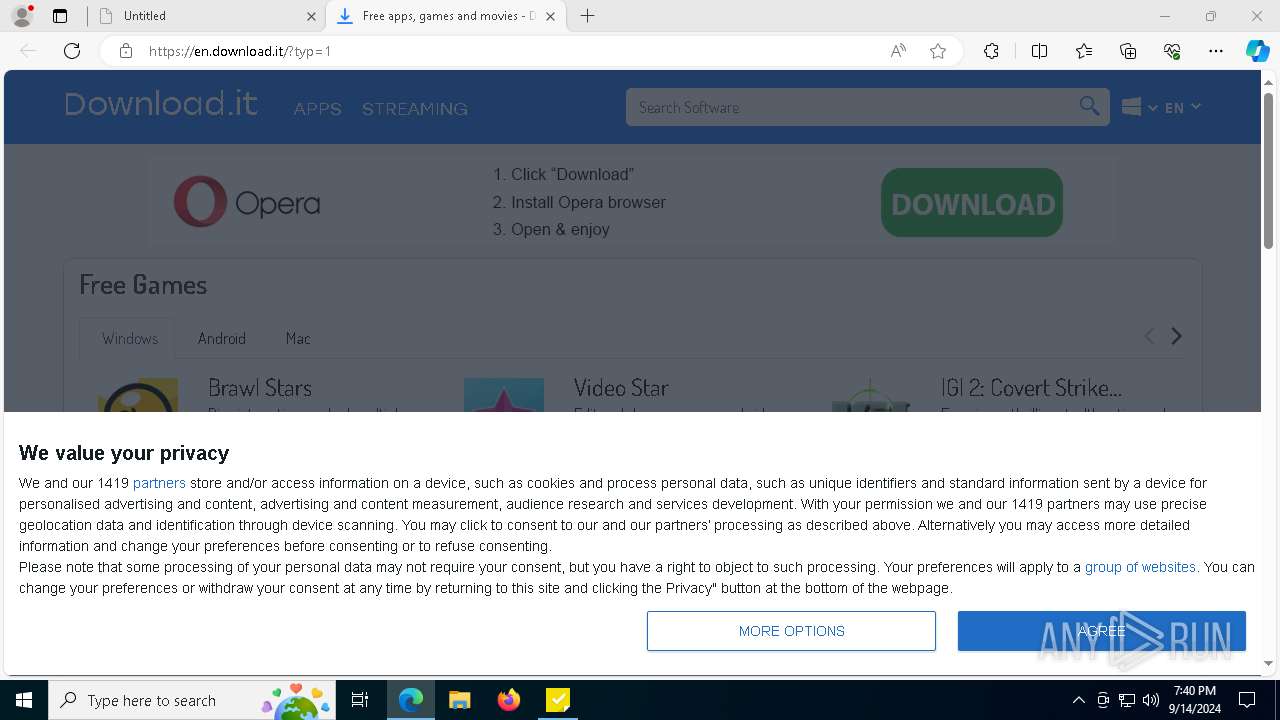This screenshot has width=1280, height=720.
Task: Open Windows Start menu
Action: pyautogui.click(x=24, y=700)
